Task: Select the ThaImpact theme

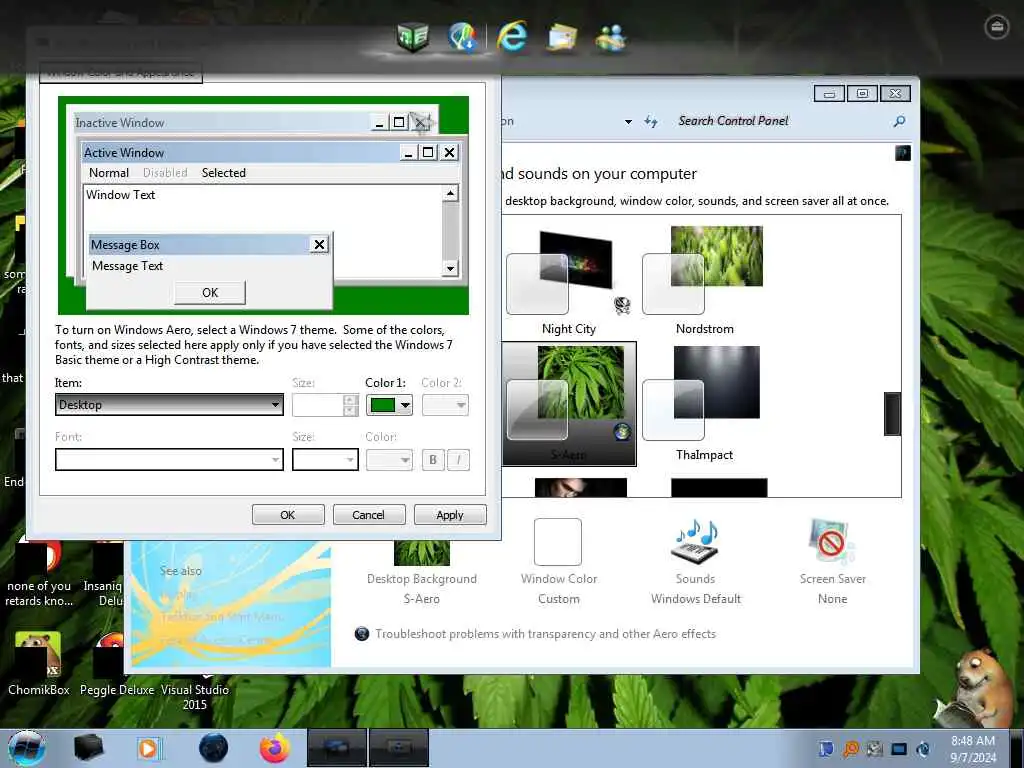Action: coord(704,404)
